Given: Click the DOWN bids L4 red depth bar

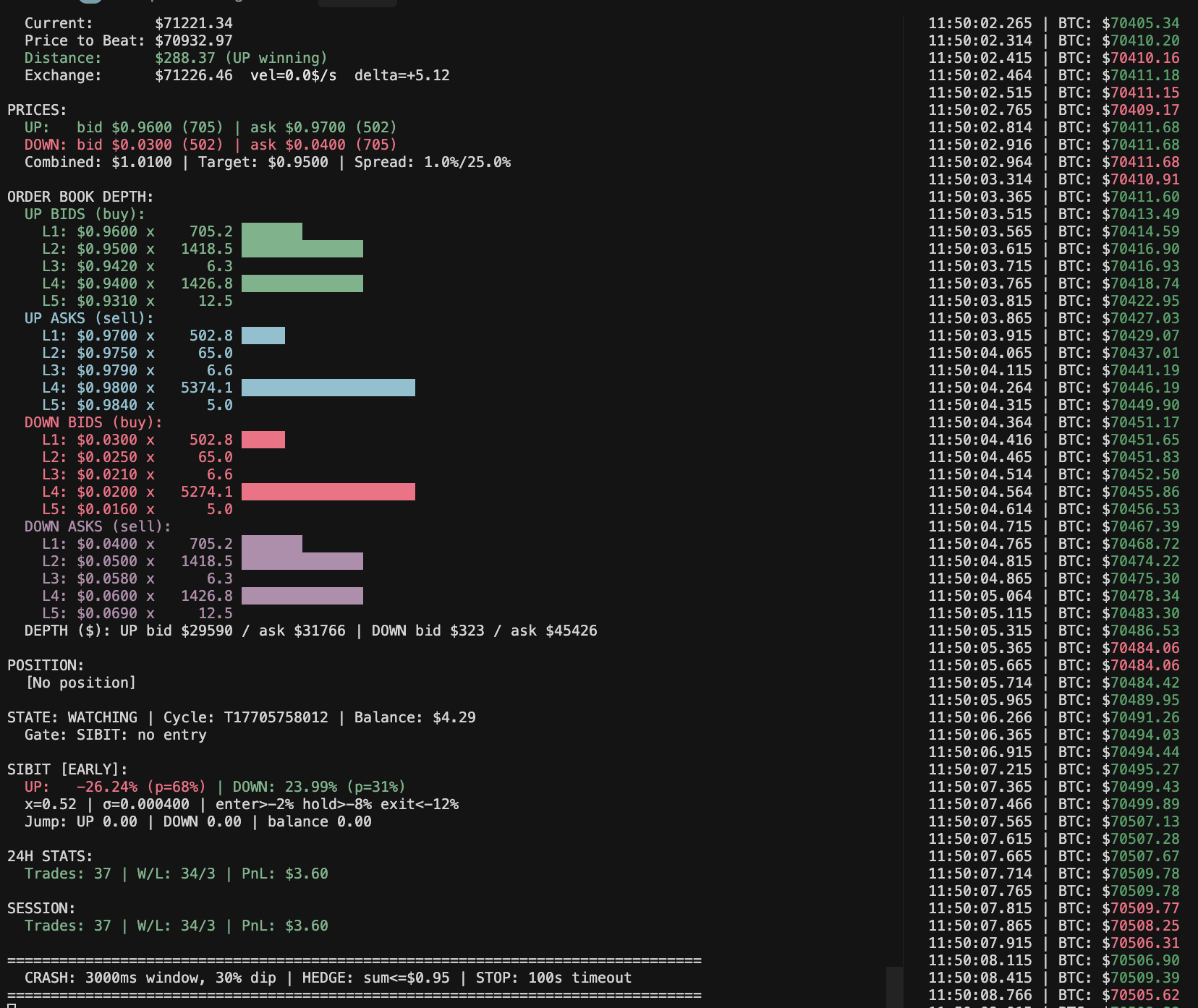Looking at the screenshot, I should click(x=328, y=492).
